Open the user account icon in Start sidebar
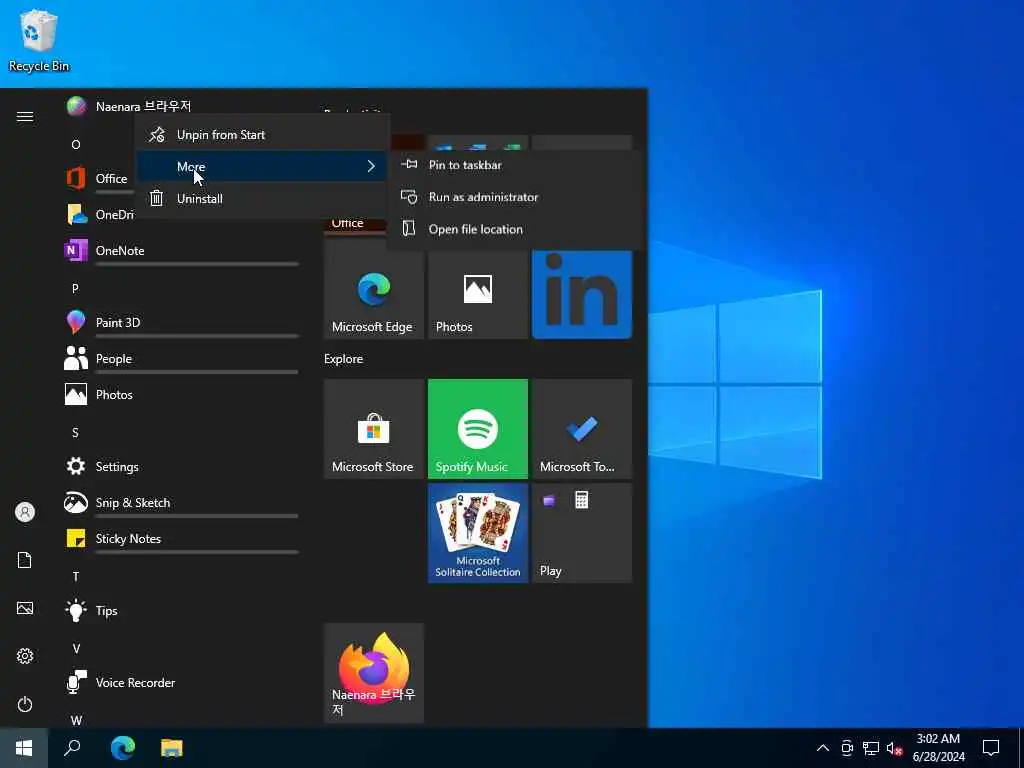Image resolution: width=1024 pixels, height=768 pixels. 25,512
